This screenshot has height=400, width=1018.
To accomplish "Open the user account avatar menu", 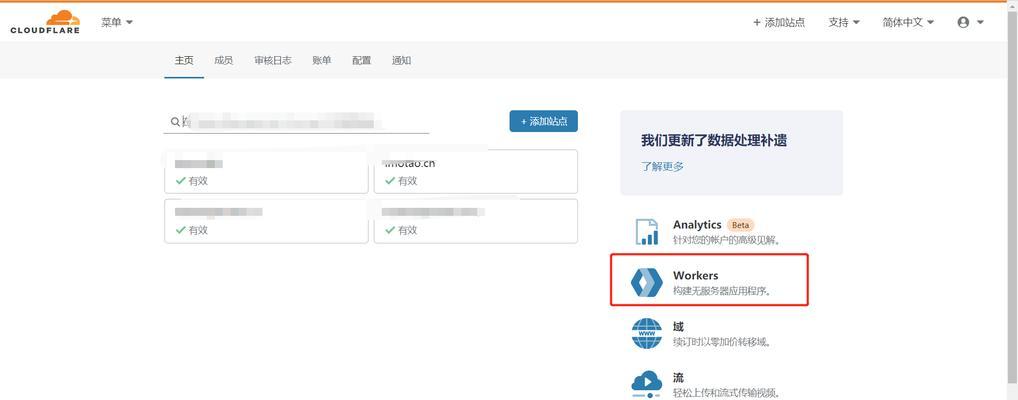I will point(970,22).
